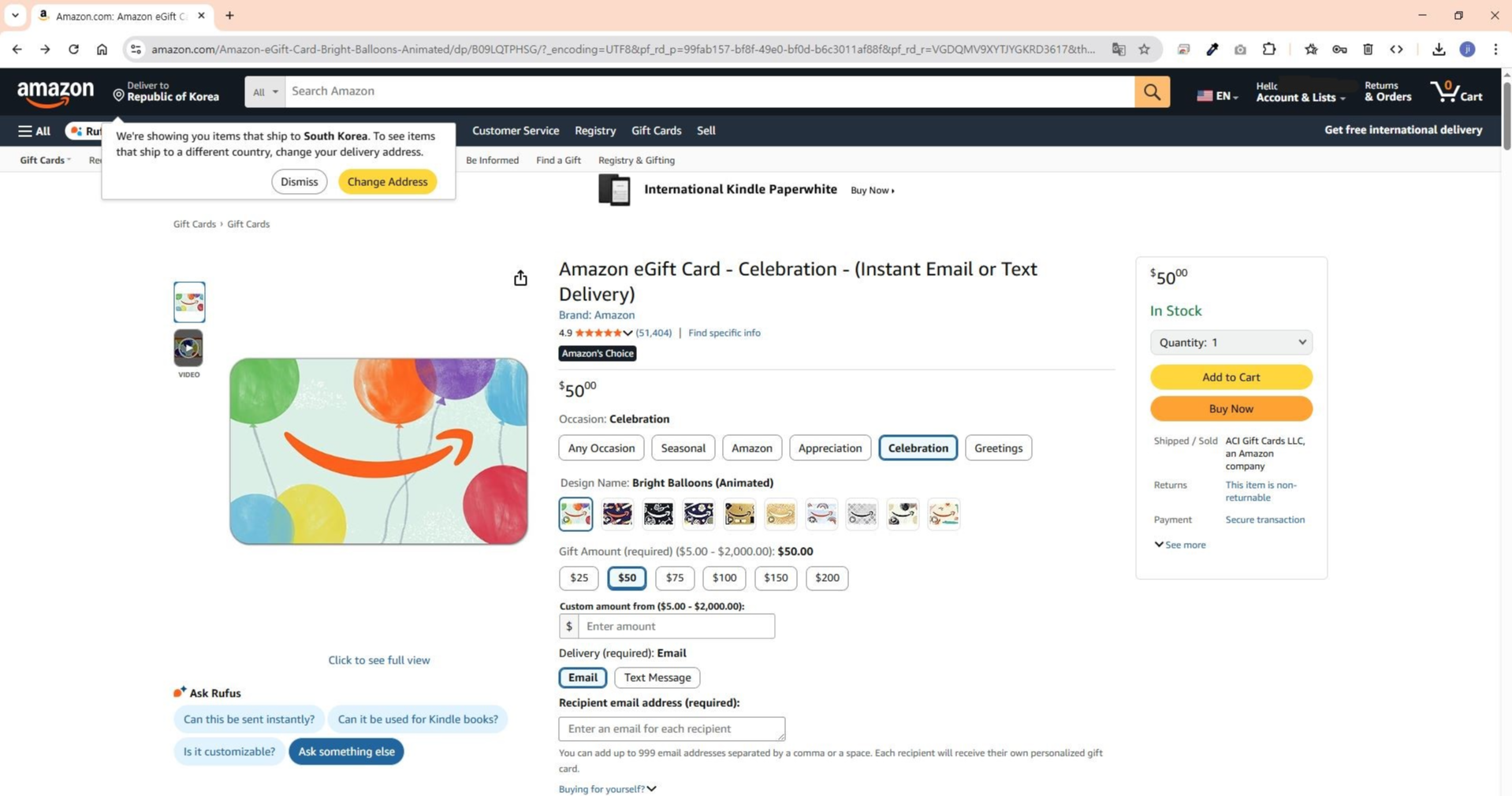The width and height of the screenshot is (1512, 796).
Task: Click Add to Cart button
Action: pyautogui.click(x=1231, y=377)
